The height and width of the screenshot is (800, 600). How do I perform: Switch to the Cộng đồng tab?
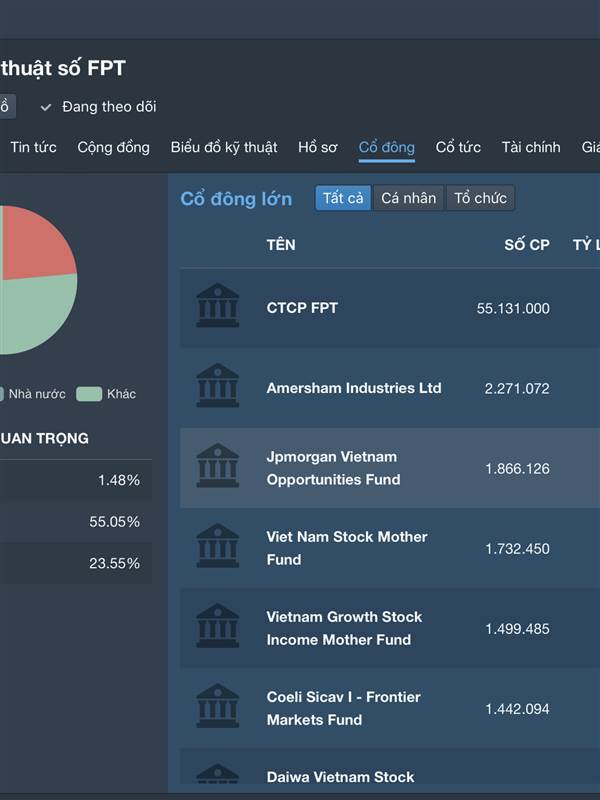(113, 147)
